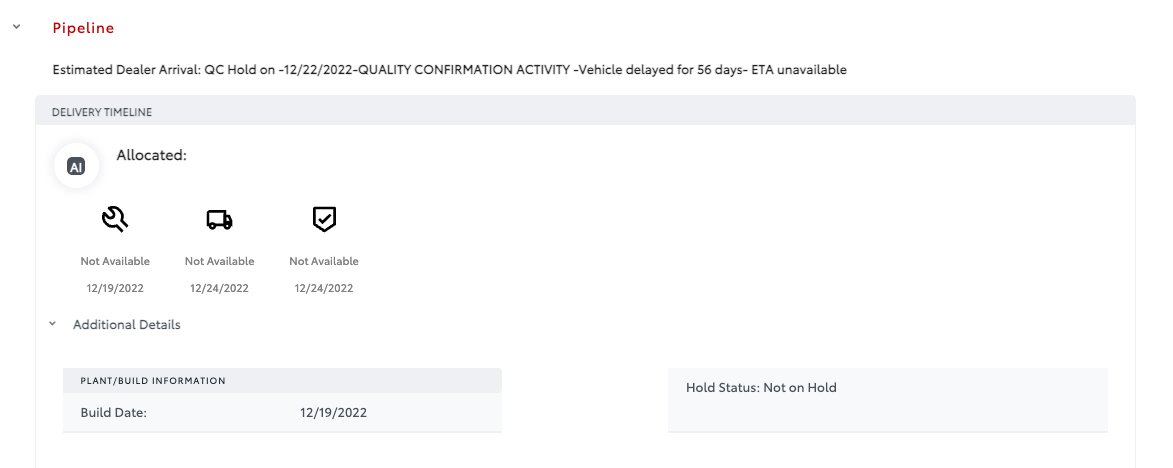The height and width of the screenshot is (468, 1173).
Task: Collapse the Pipeline section chevron
Action: pos(16,27)
